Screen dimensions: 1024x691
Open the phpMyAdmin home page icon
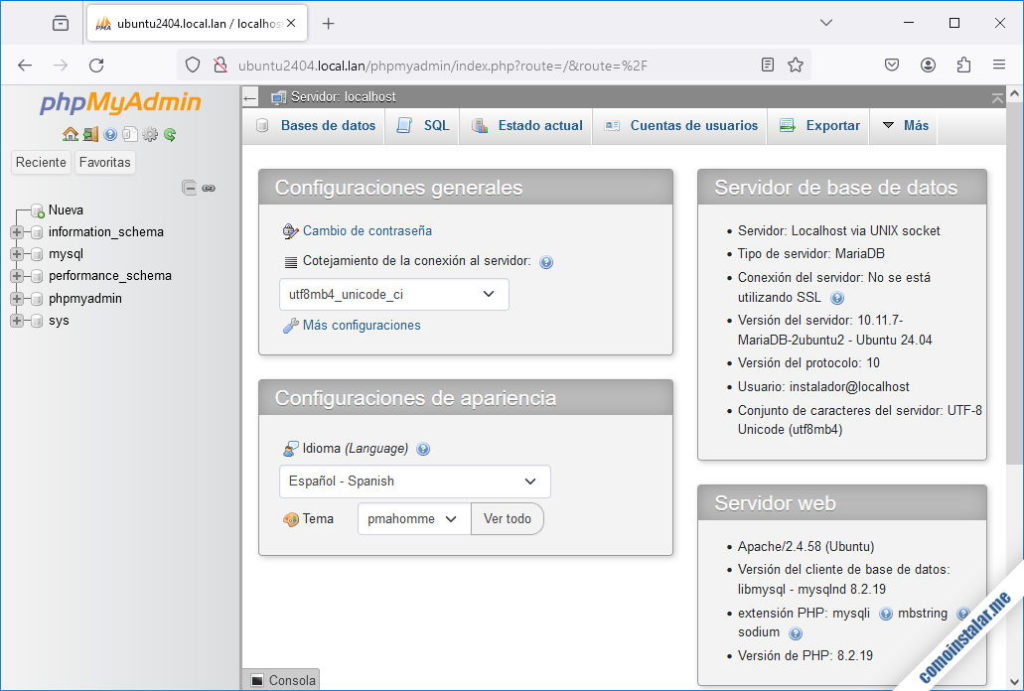coord(70,134)
